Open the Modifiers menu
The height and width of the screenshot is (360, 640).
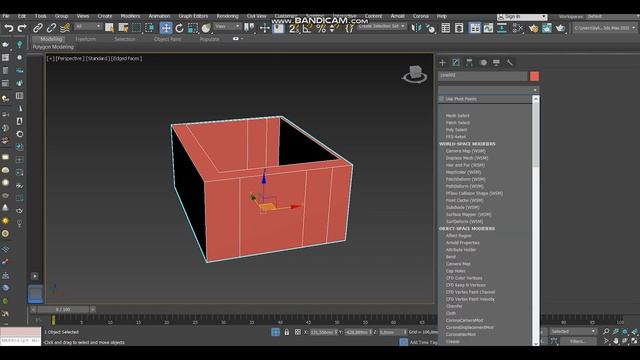click(130, 16)
